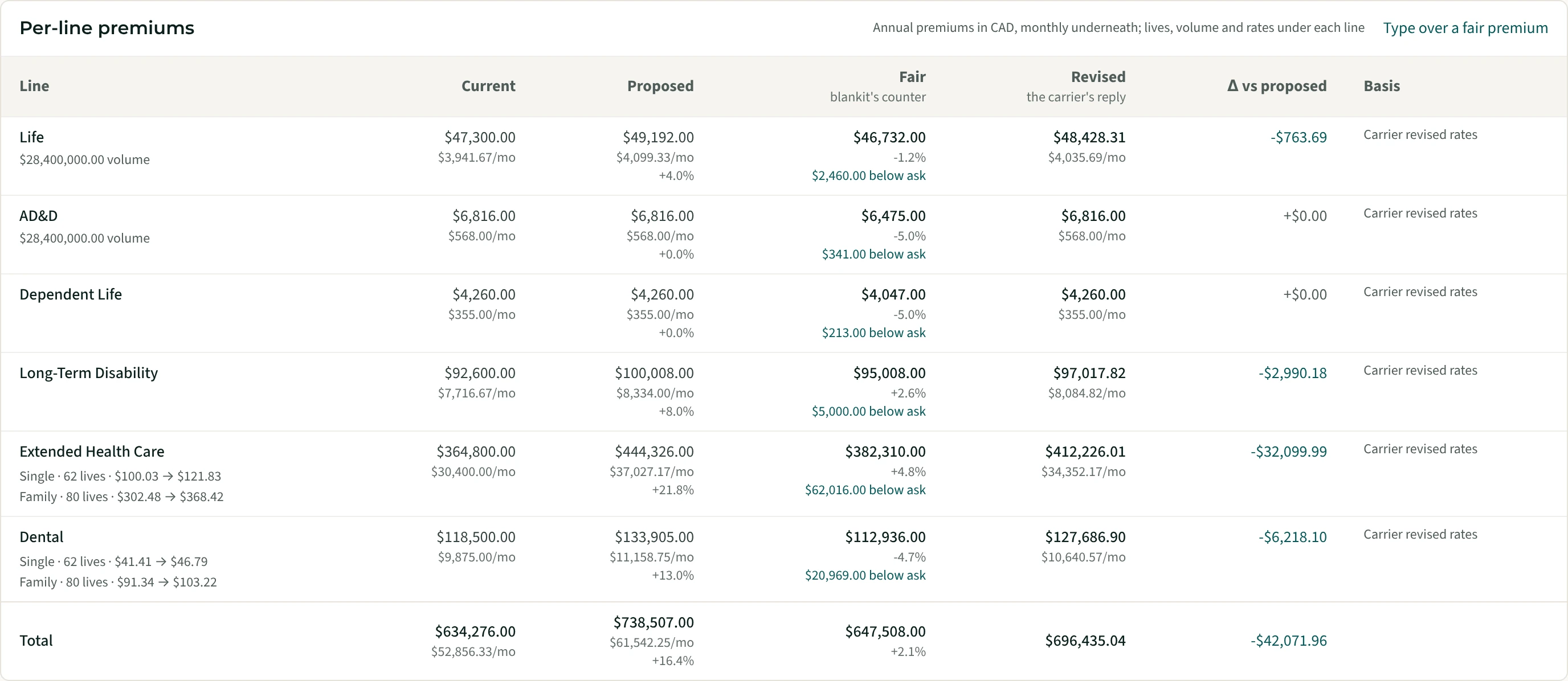The height and width of the screenshot is (681, 1568).
Task: Click '$62,016.00 below ask' under Extended Health Care
Action: (x=865, y=490)
